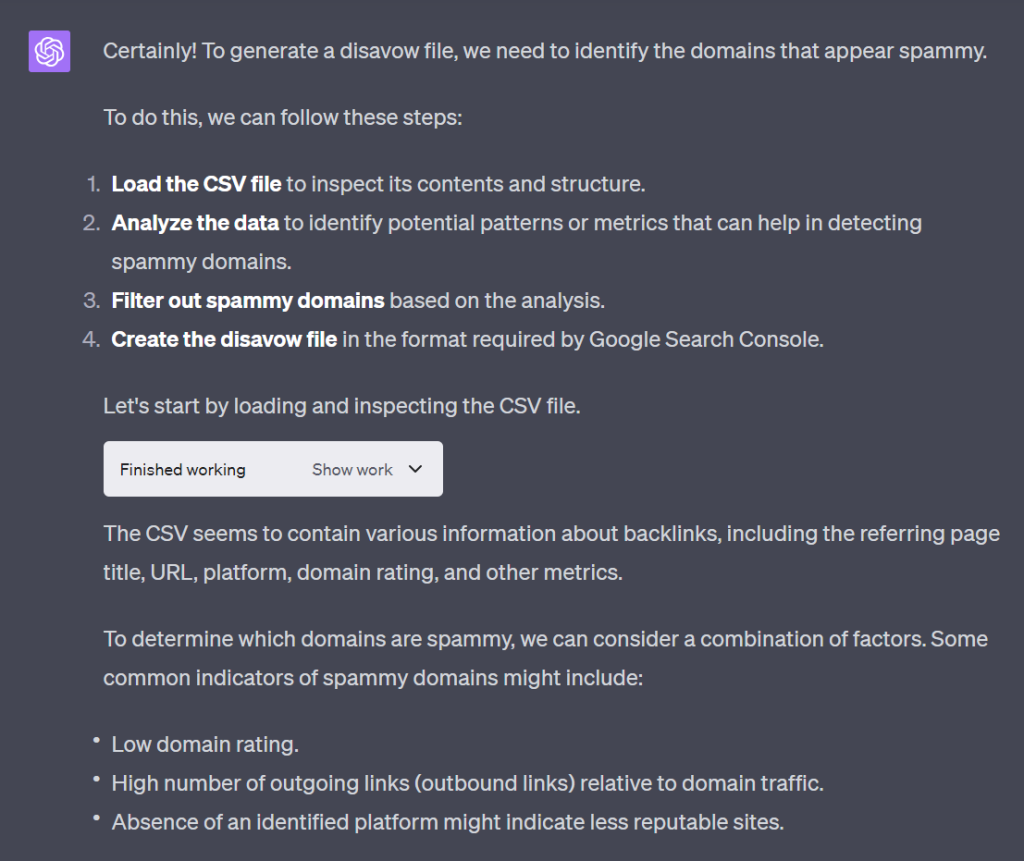Click the 'To do this, we can follow' line
Viewport: 1024px width, 861px height.
283,118
